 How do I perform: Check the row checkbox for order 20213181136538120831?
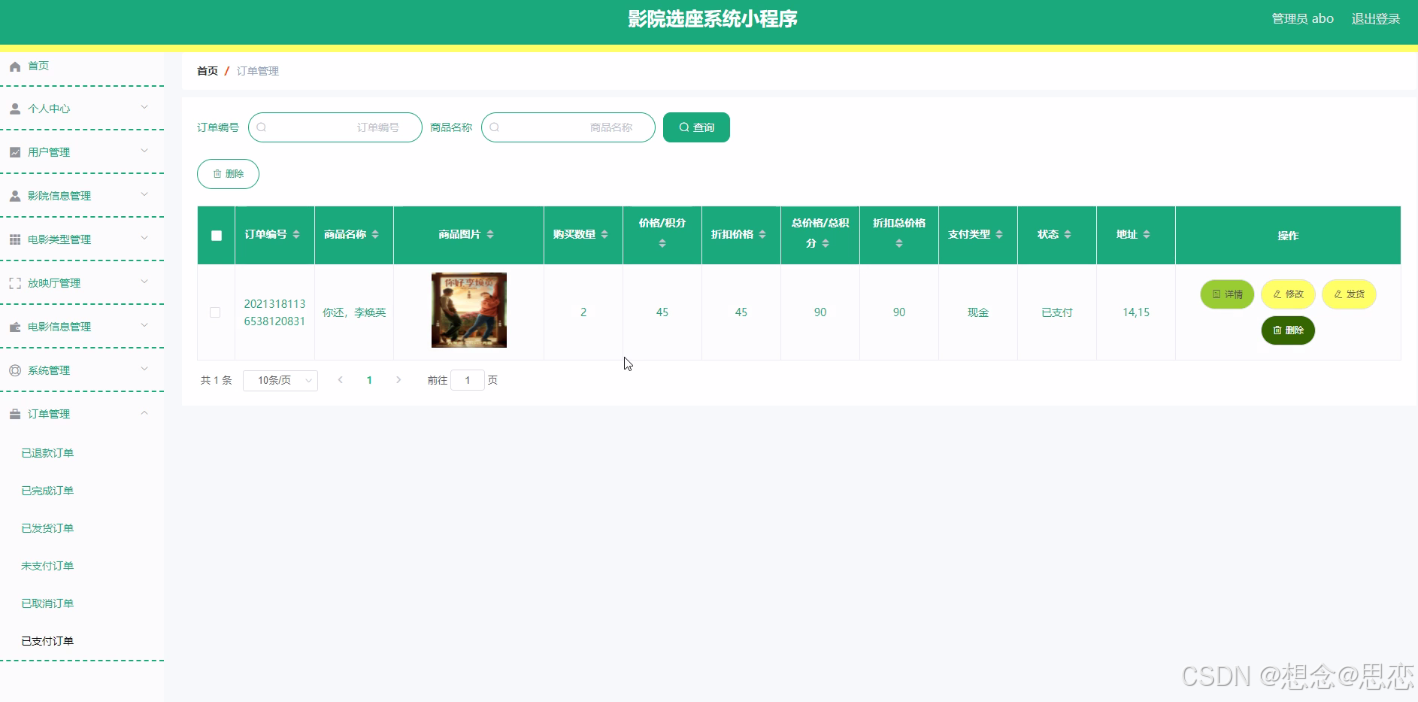click(x=215, y=313)
